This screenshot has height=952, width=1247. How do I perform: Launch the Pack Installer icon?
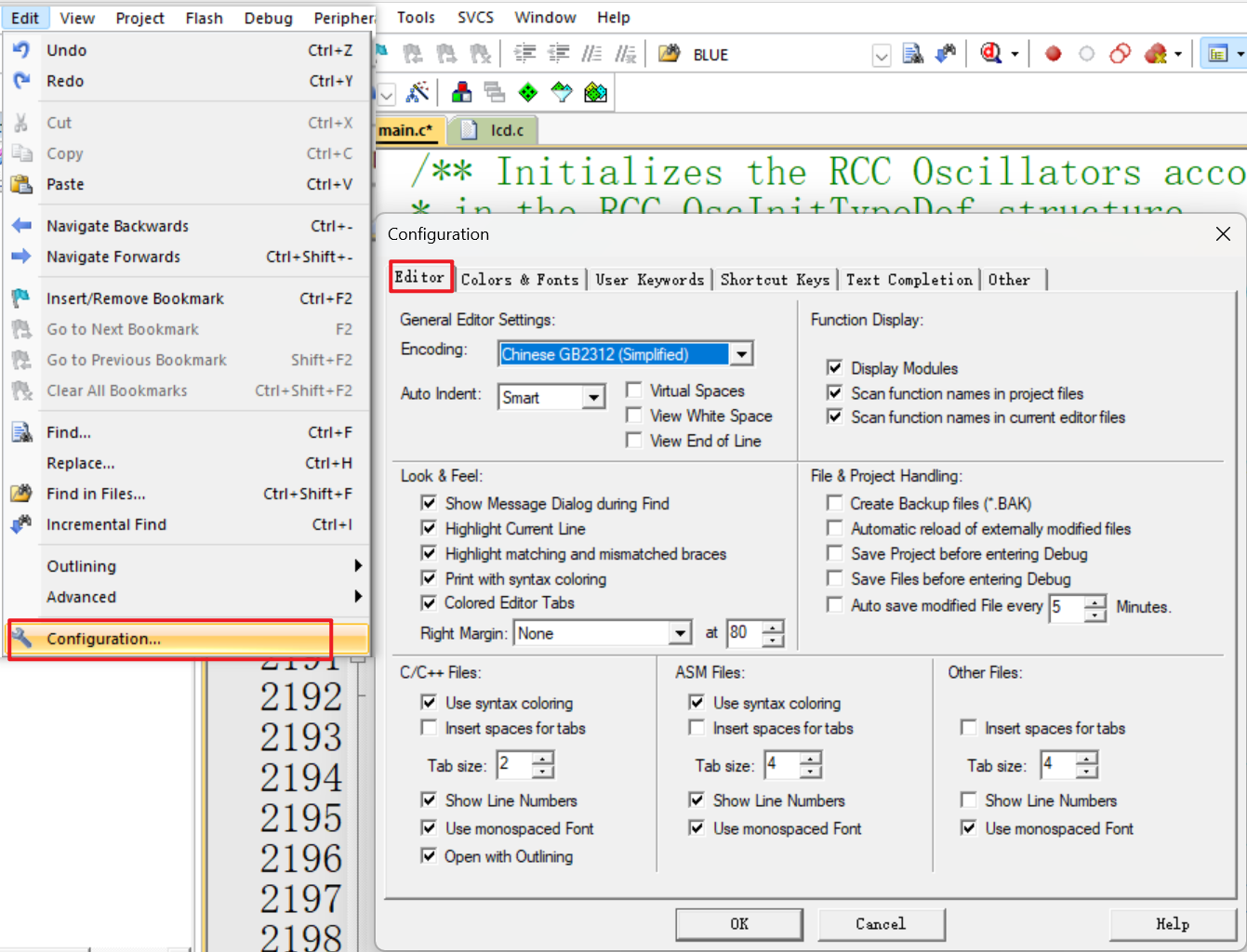pos(595,92)
